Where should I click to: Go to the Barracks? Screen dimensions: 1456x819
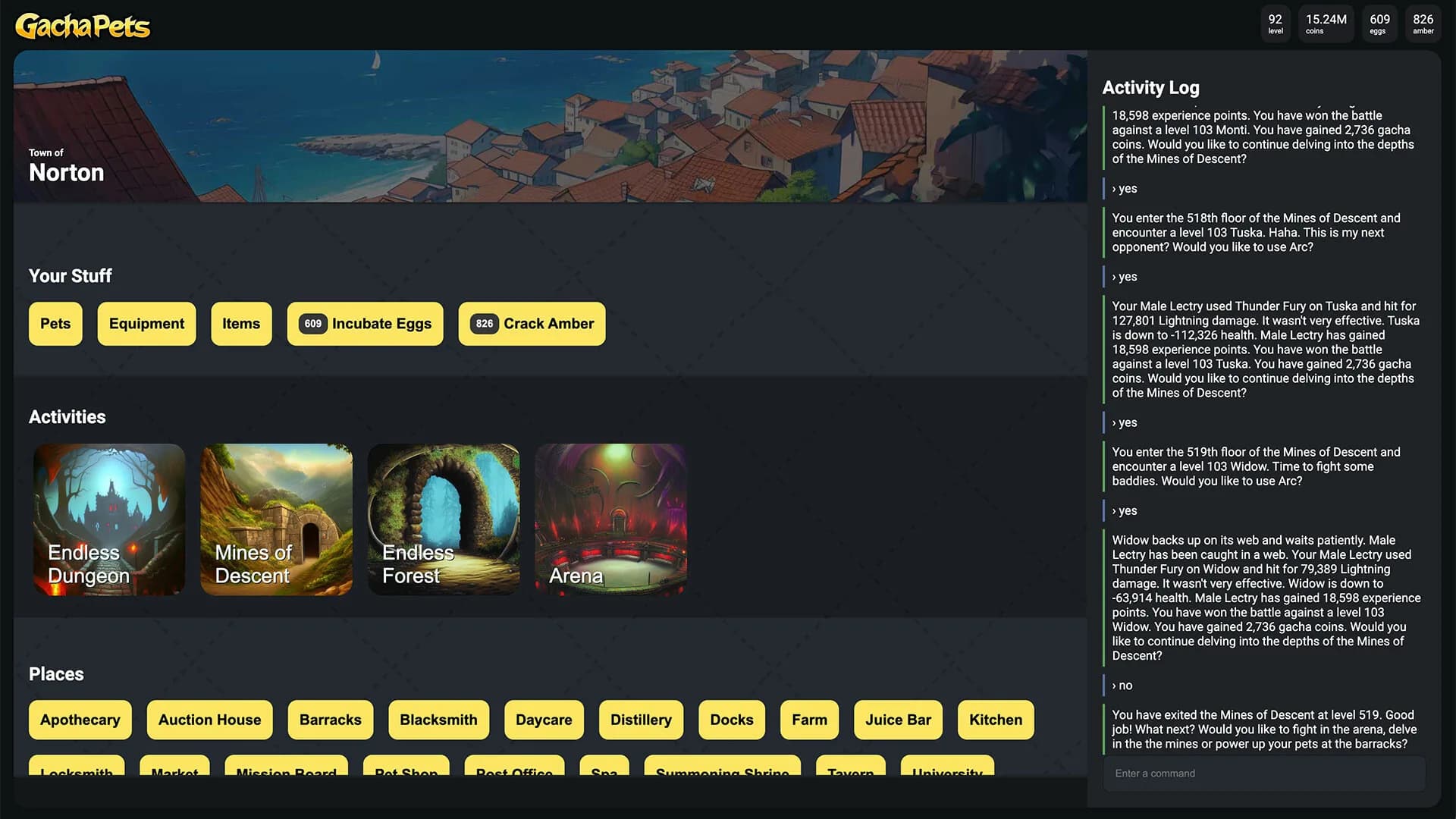pos(331,720)
